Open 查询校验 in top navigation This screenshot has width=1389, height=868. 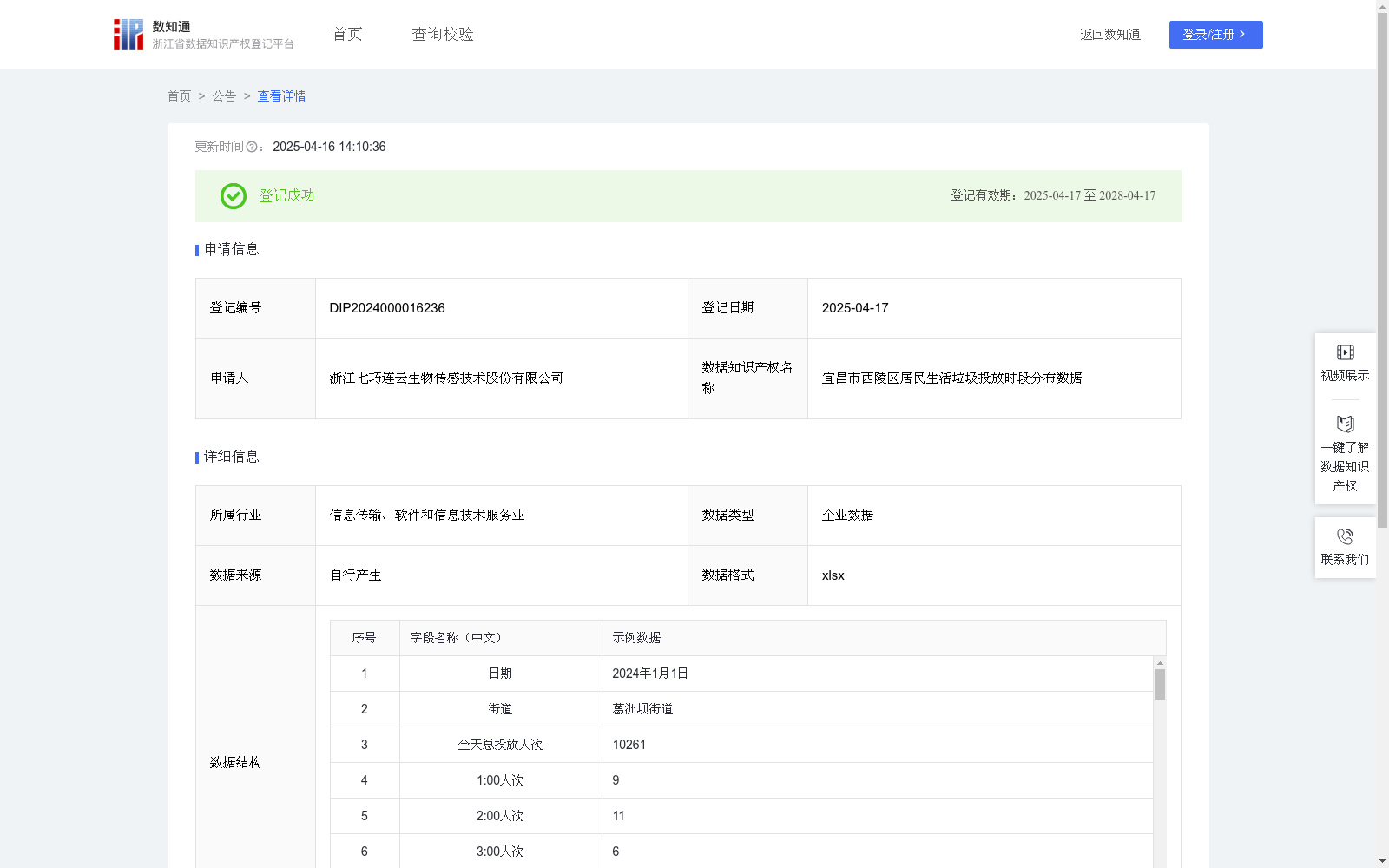point(443,34)
